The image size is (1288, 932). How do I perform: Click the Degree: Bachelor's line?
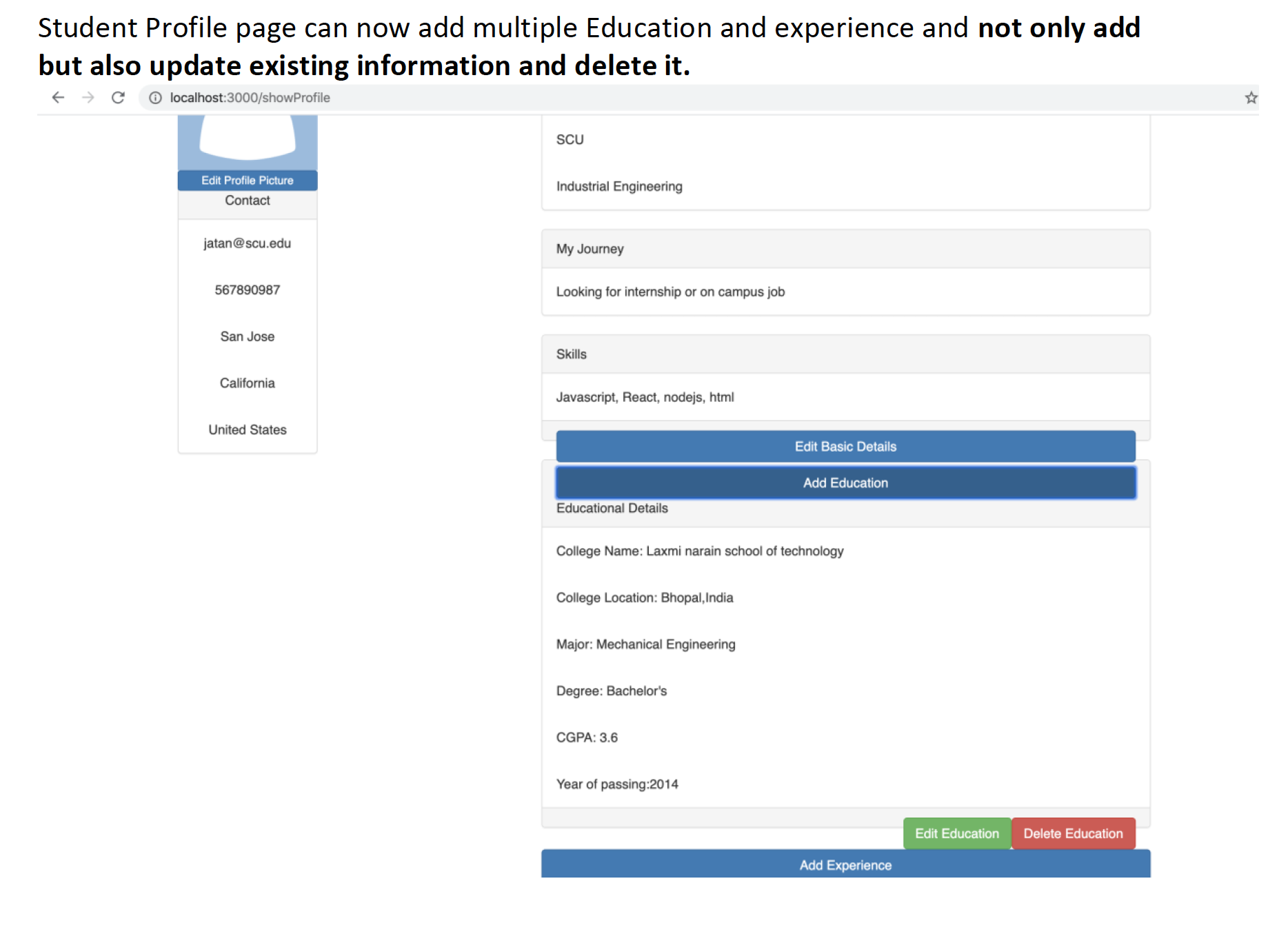(x=612, y=691)
